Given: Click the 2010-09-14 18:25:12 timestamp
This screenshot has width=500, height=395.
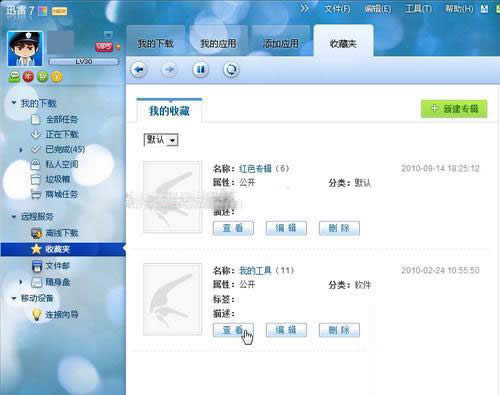Looking at the screenshot, I should click(440, 168).
